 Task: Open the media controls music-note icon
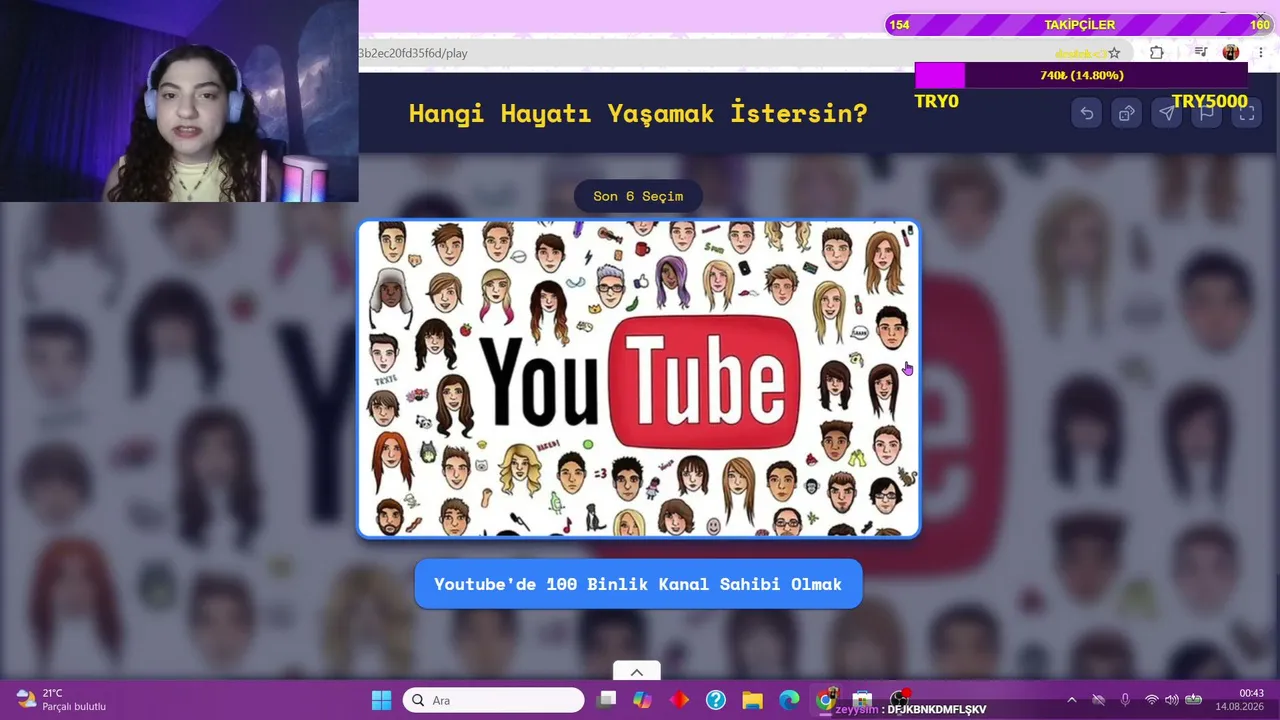1201,53
